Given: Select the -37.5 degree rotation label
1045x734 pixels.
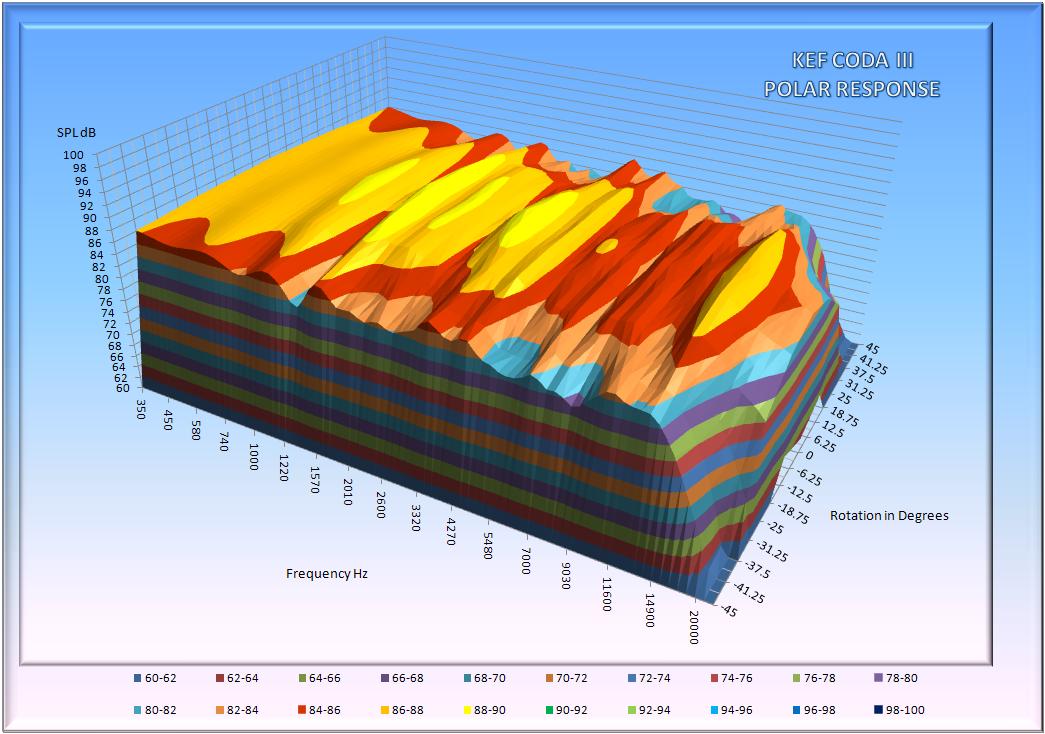Looking at the screenshot, I should pyautogui.click(x=756, y=569).
